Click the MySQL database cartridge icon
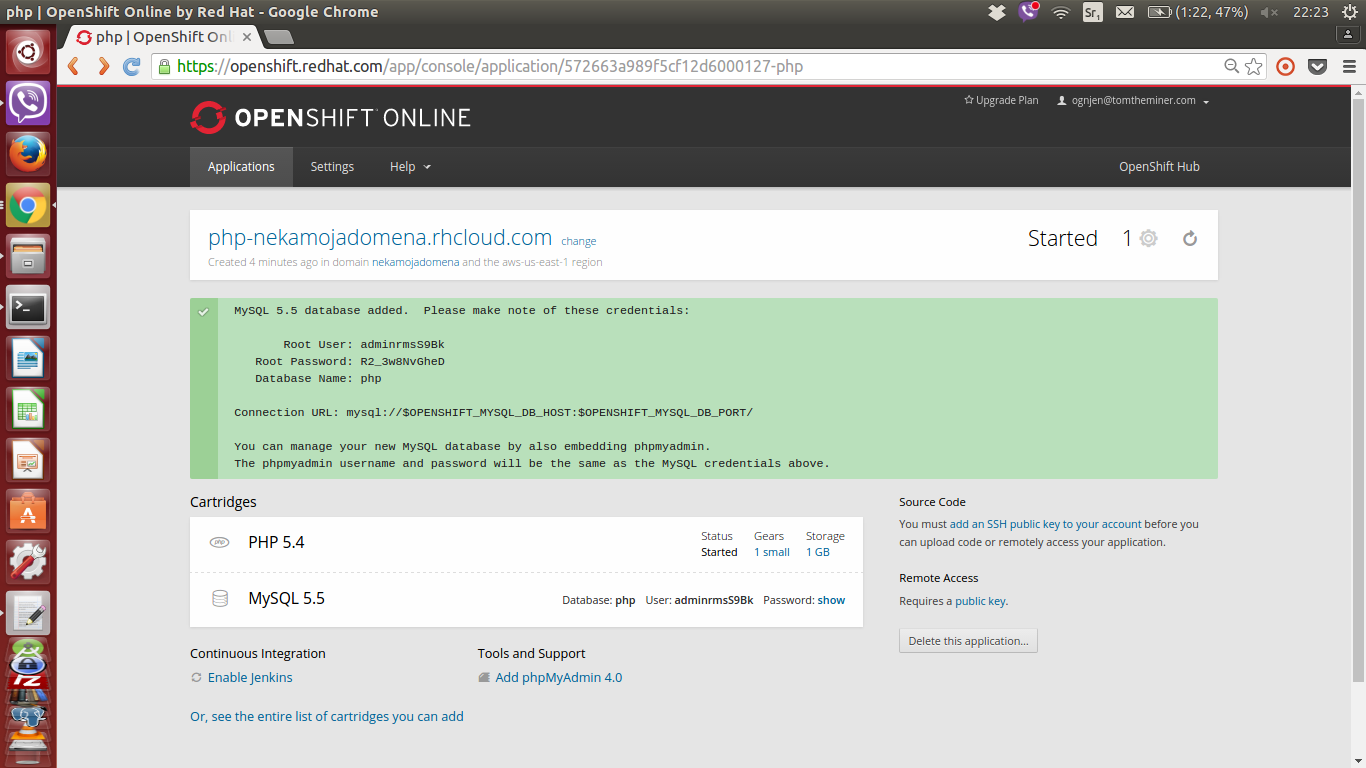Viewport: 1366px width, 768px height. click(219, 598)
